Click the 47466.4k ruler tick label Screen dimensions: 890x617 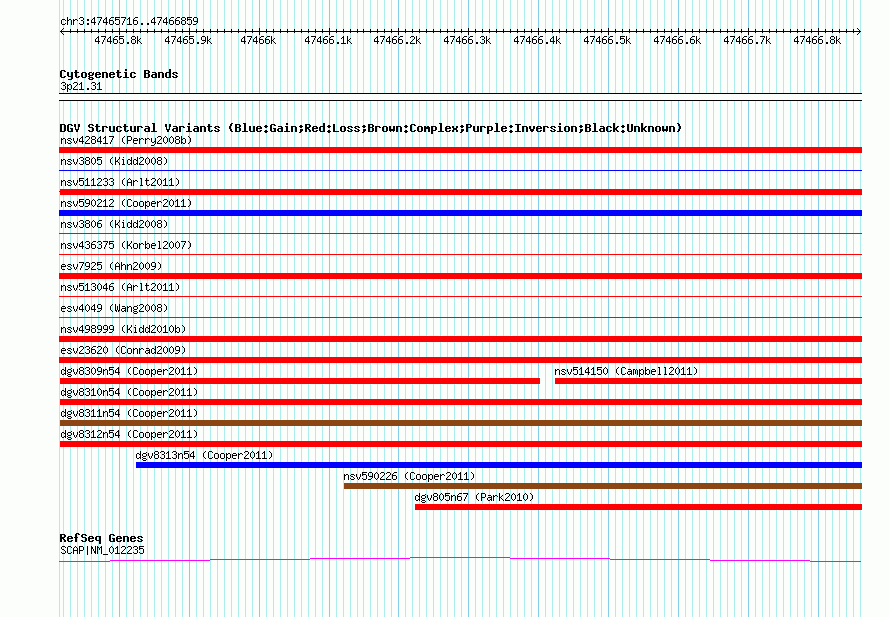[x=537, y=40]
